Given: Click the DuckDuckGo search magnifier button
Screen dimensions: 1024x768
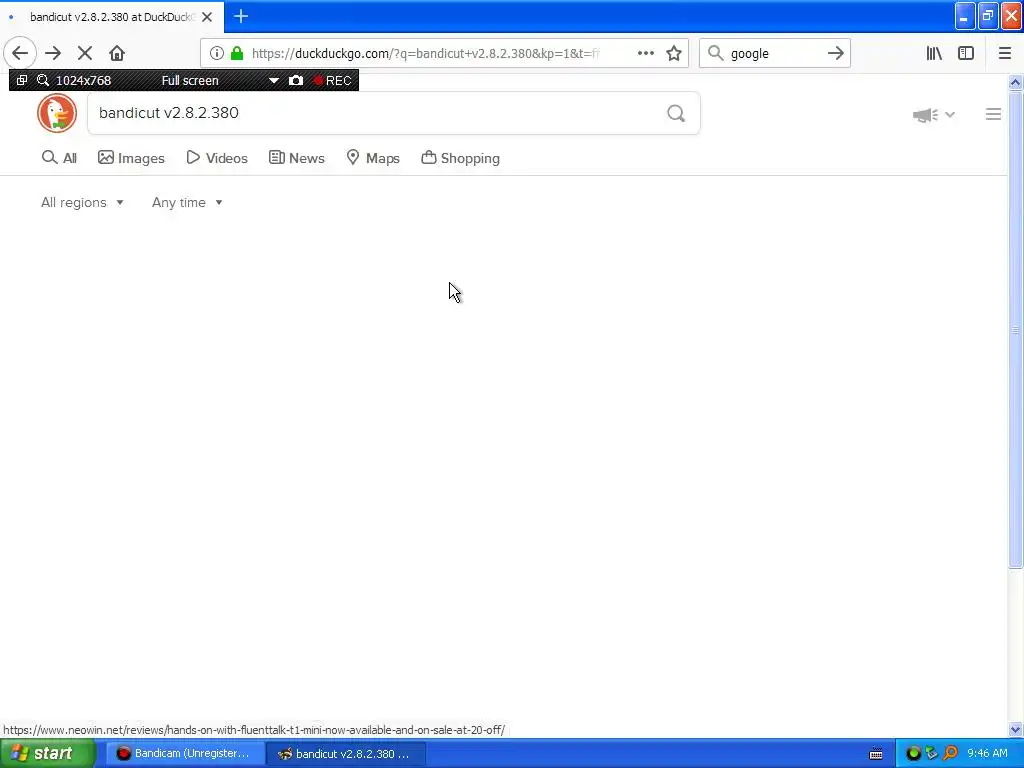Looking at the screenshot, I should (x=676, y=114).
